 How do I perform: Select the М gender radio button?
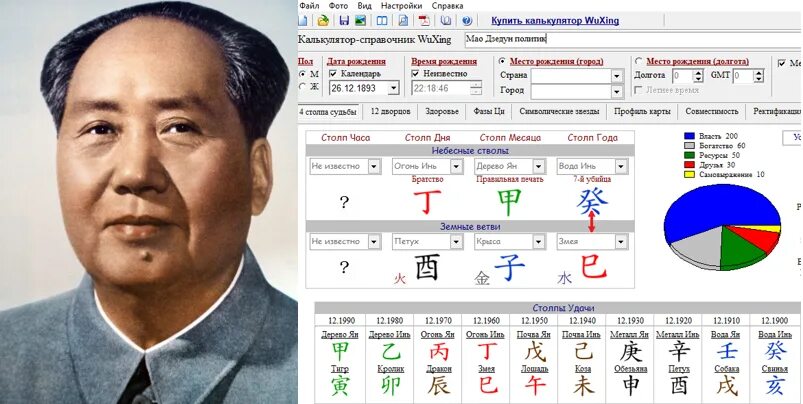point(302,75)
